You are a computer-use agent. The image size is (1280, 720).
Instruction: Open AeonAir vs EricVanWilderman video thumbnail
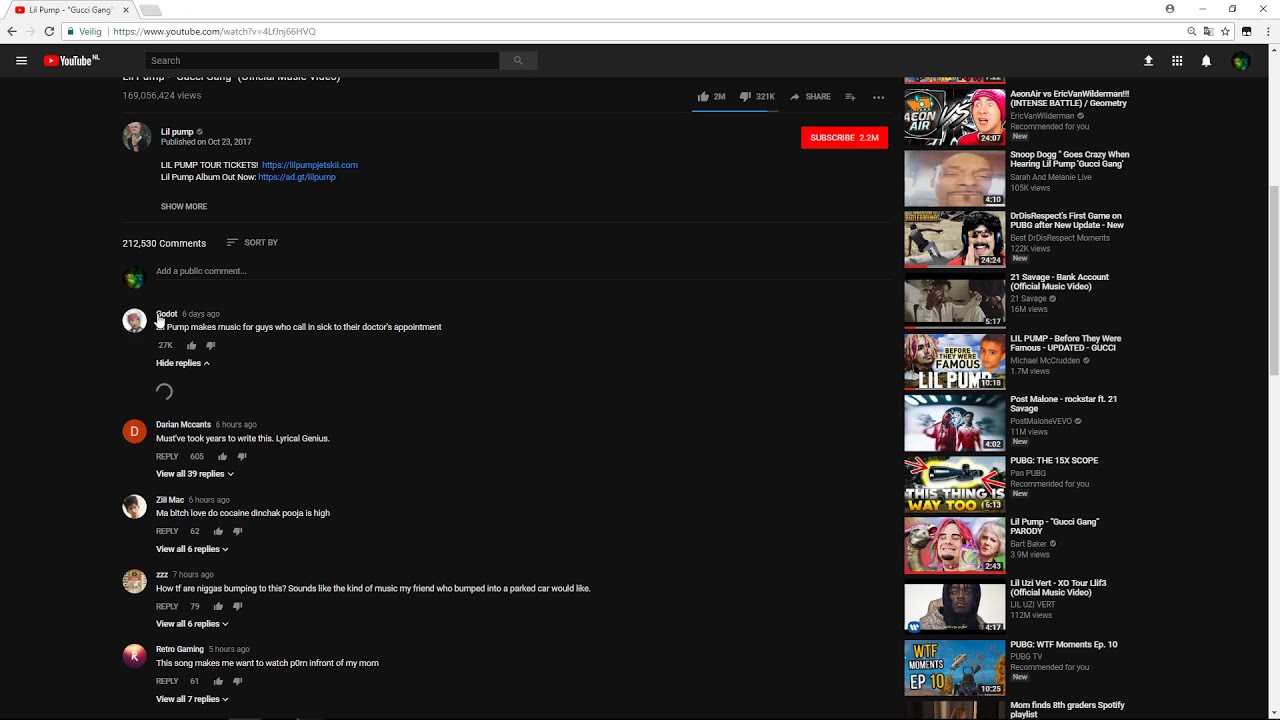pyautogui.click(x=955, y=117)
